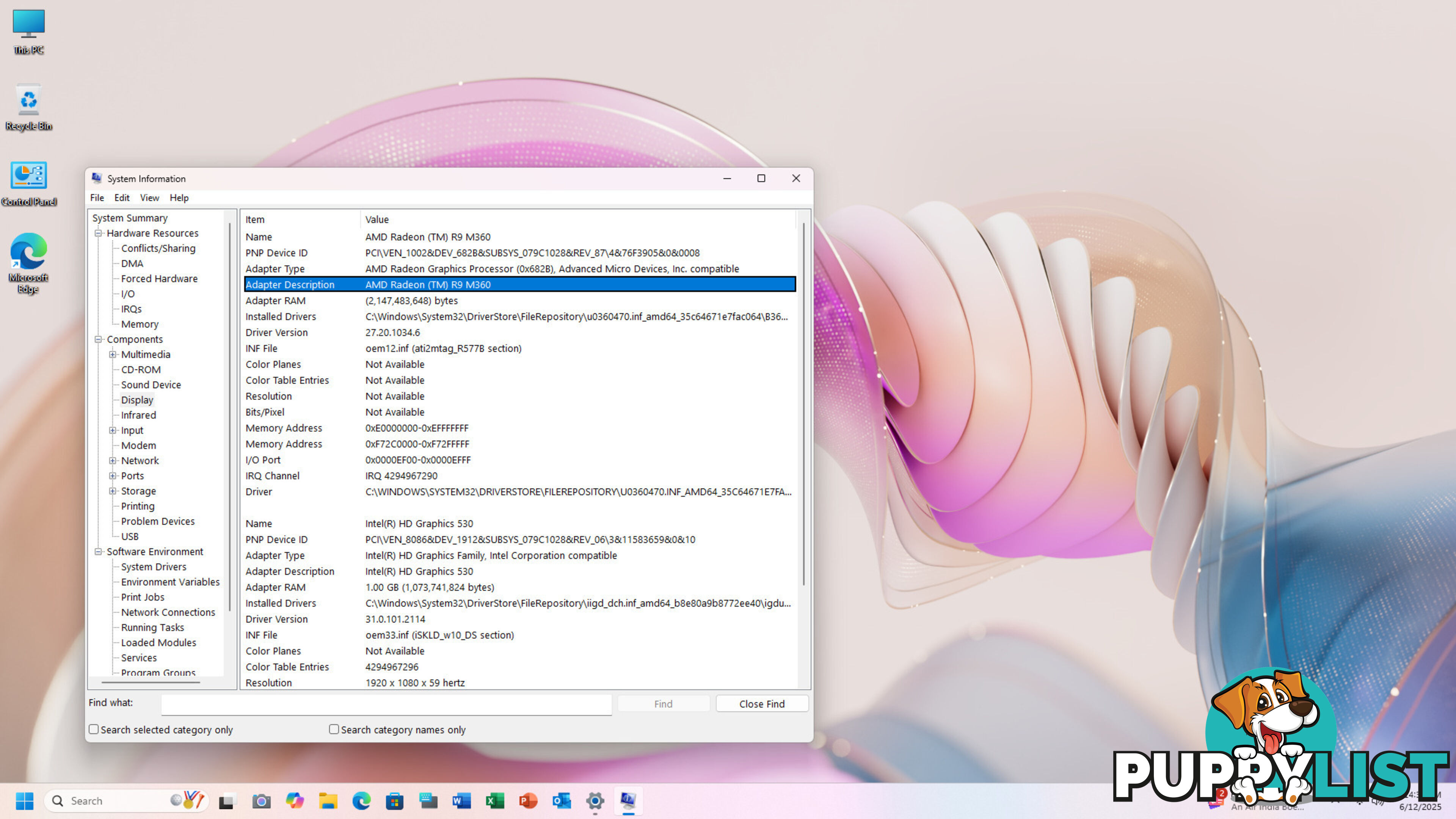Open Microsoft Edge desktop shortcut
This screenshot has width=1456, height=819.
pyautogui.click(x=29, y=263)
